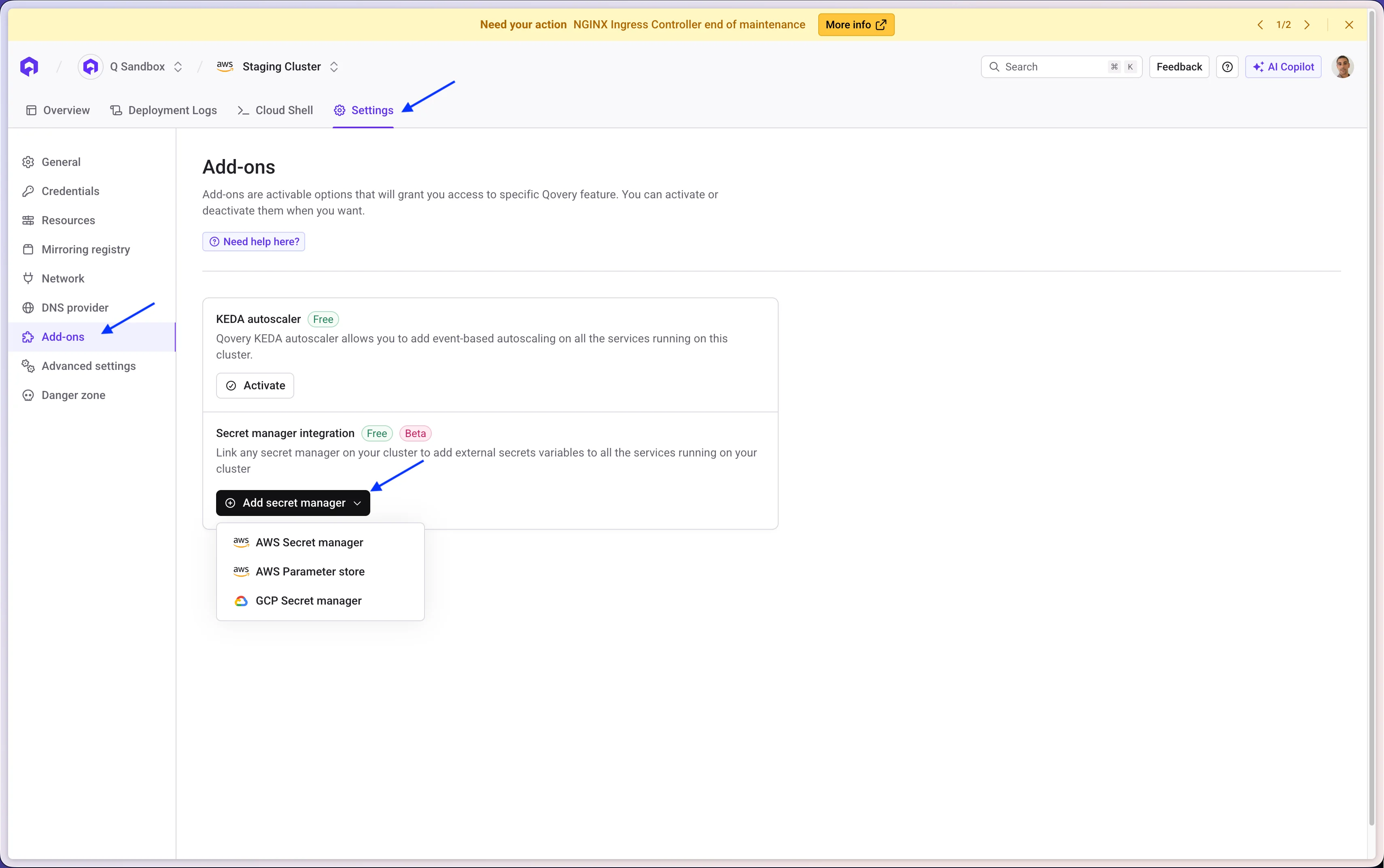This screenshot has height=868, width=1384.
Task: Click the Advanced settings gears icon
Action: click(28, 366)
